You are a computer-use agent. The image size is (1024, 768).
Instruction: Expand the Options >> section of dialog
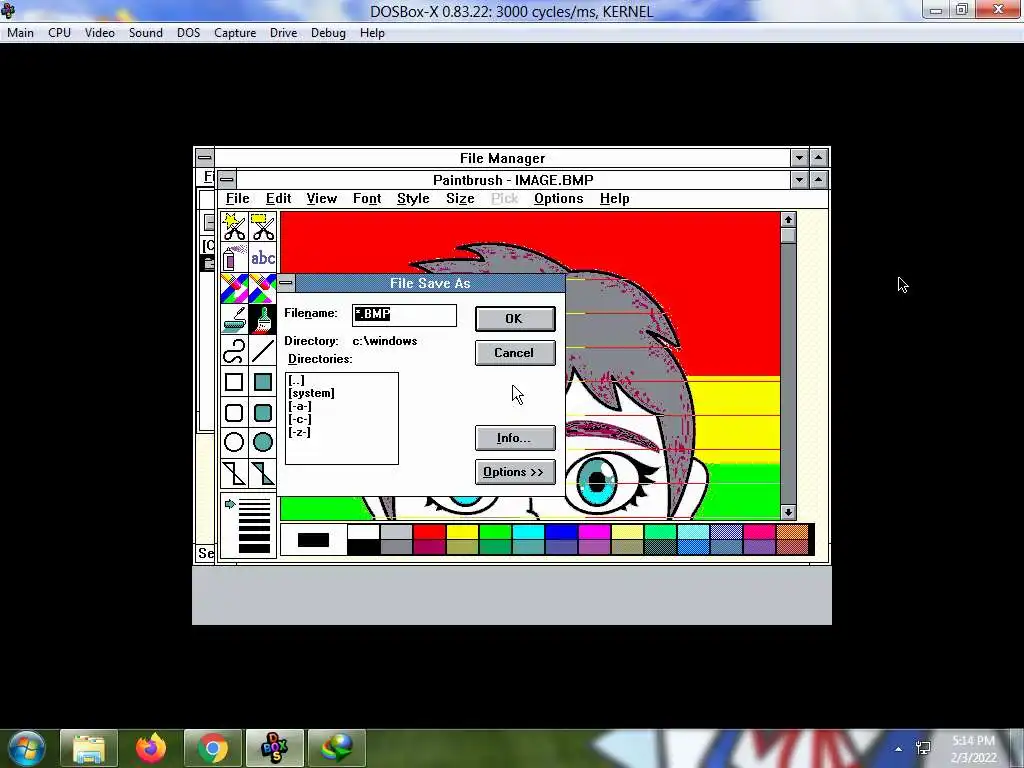pyautogui.click(x=515, y=472)
